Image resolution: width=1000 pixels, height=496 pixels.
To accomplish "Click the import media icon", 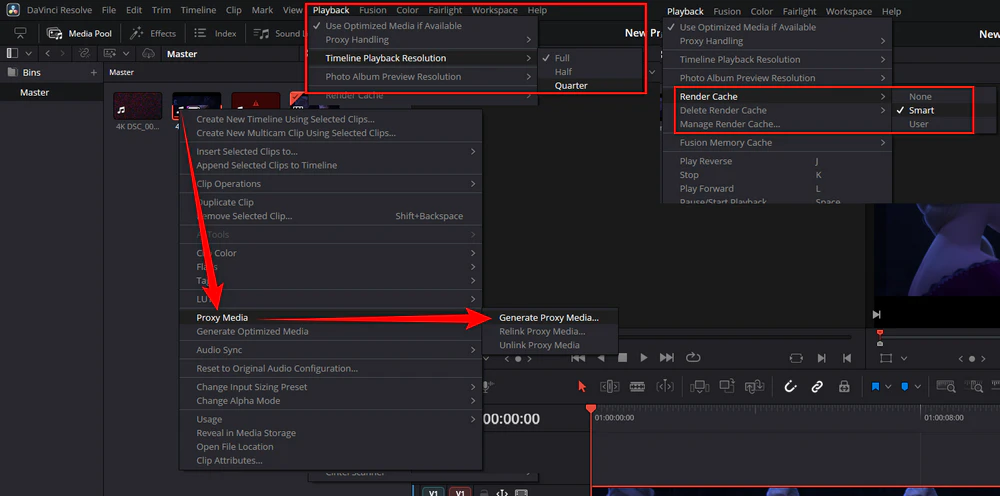I will pos(110,54).
